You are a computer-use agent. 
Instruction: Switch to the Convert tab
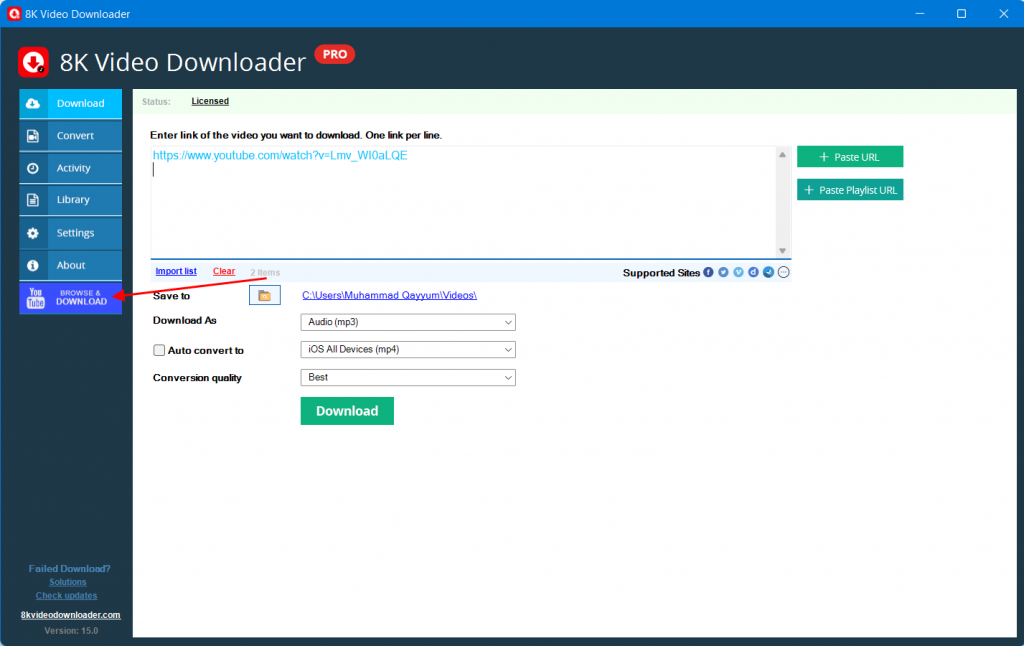click(71, 136)
